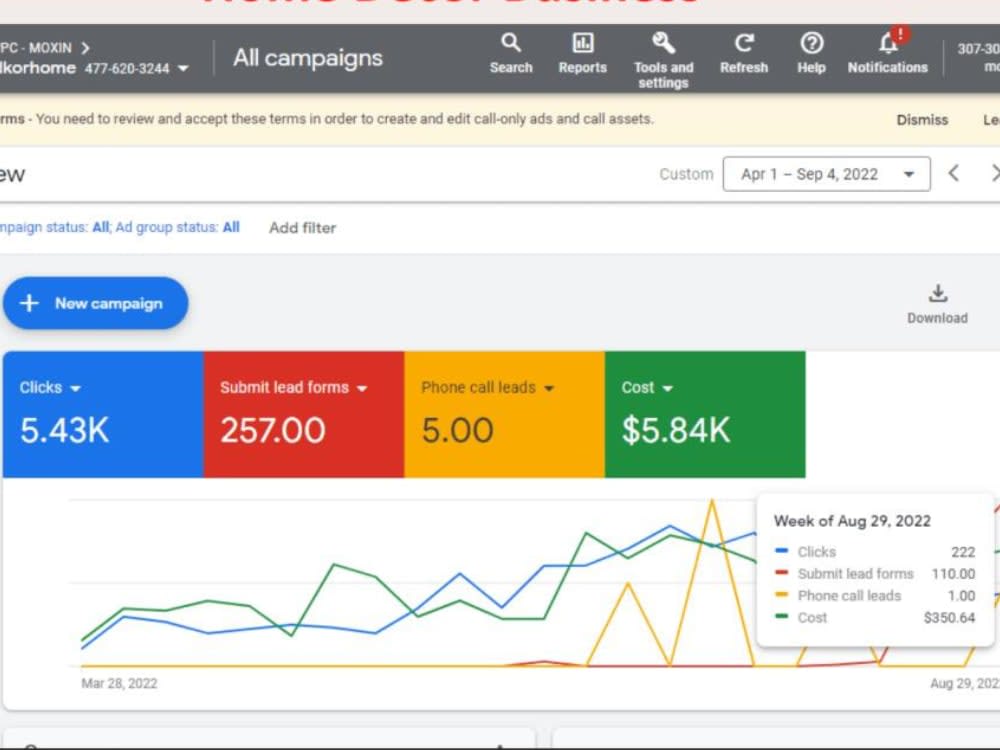
Task: Click the Ad group status: All filter
Action: pos(177,227)
